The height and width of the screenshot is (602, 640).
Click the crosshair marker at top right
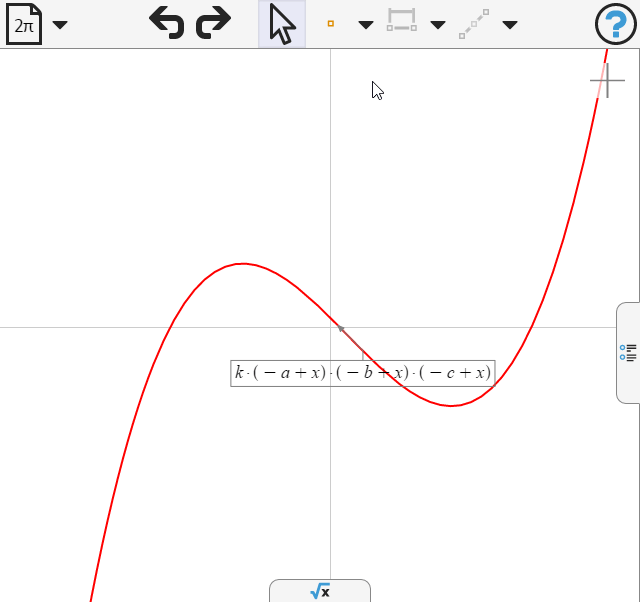[607, 80]
